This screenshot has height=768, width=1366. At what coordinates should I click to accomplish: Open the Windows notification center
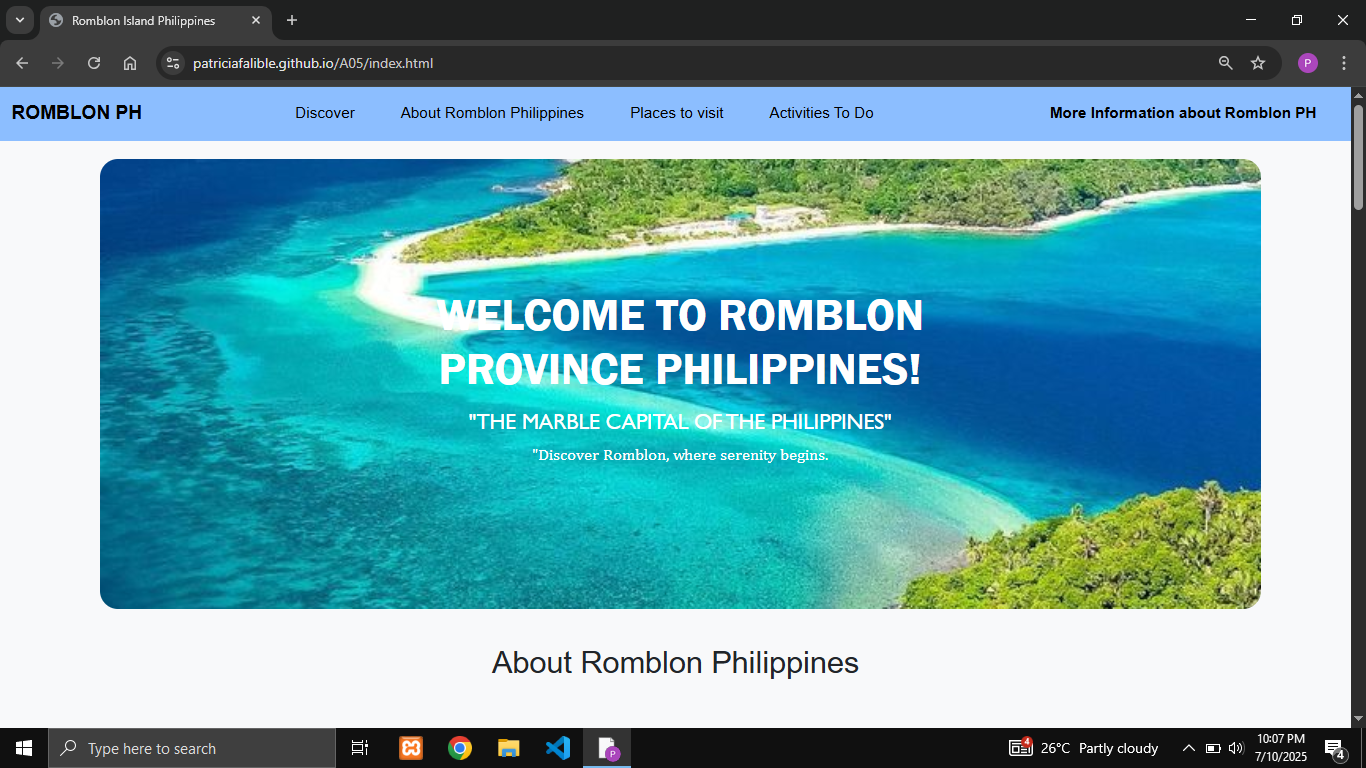coord(1334,748)
